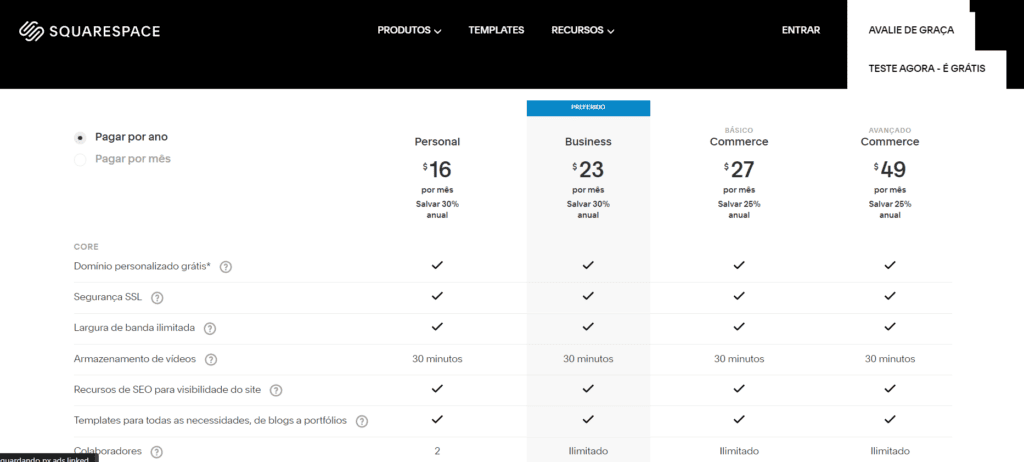Expand the Recursos menu
Screen dimensions: 1024x462
point(583,30)
